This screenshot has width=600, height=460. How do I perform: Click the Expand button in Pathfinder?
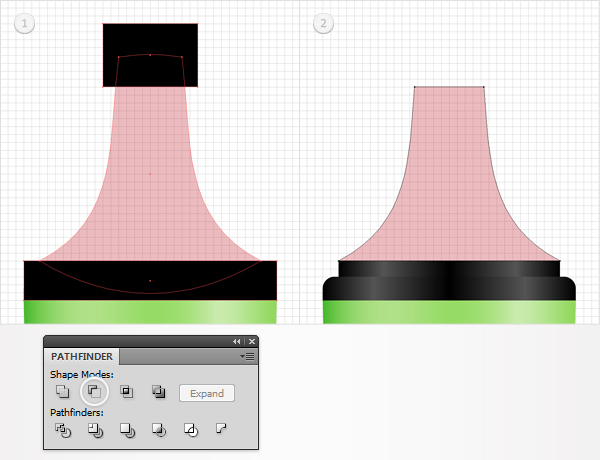[207, 393]
